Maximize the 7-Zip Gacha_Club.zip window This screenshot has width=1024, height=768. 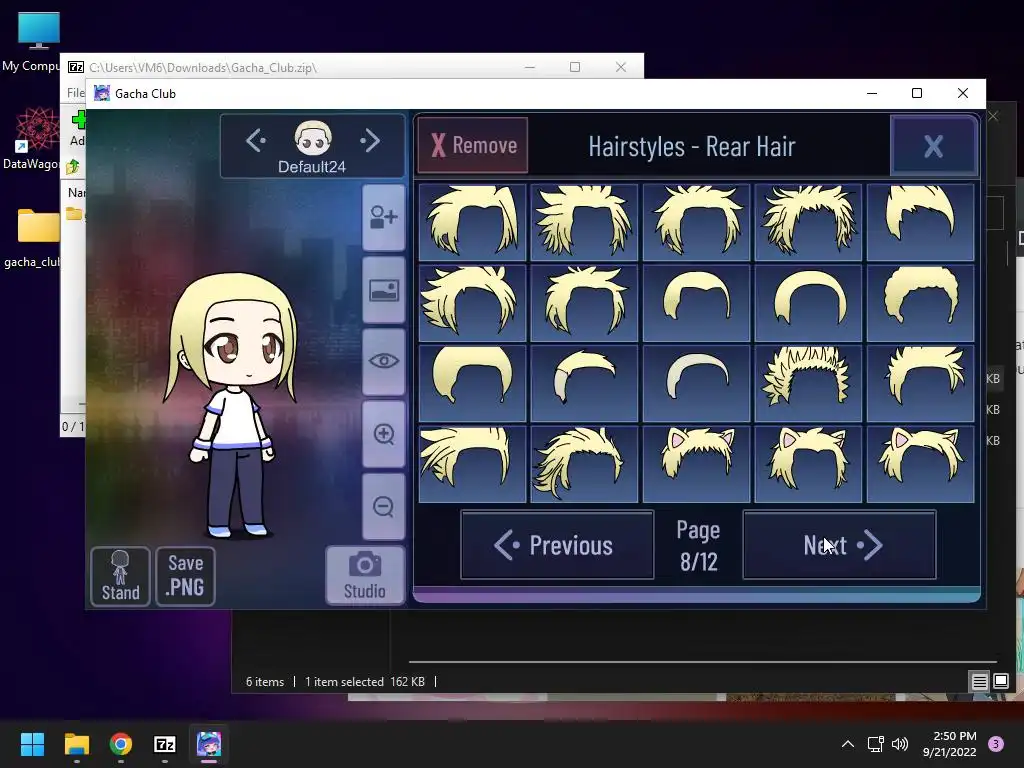coord(575,67)
